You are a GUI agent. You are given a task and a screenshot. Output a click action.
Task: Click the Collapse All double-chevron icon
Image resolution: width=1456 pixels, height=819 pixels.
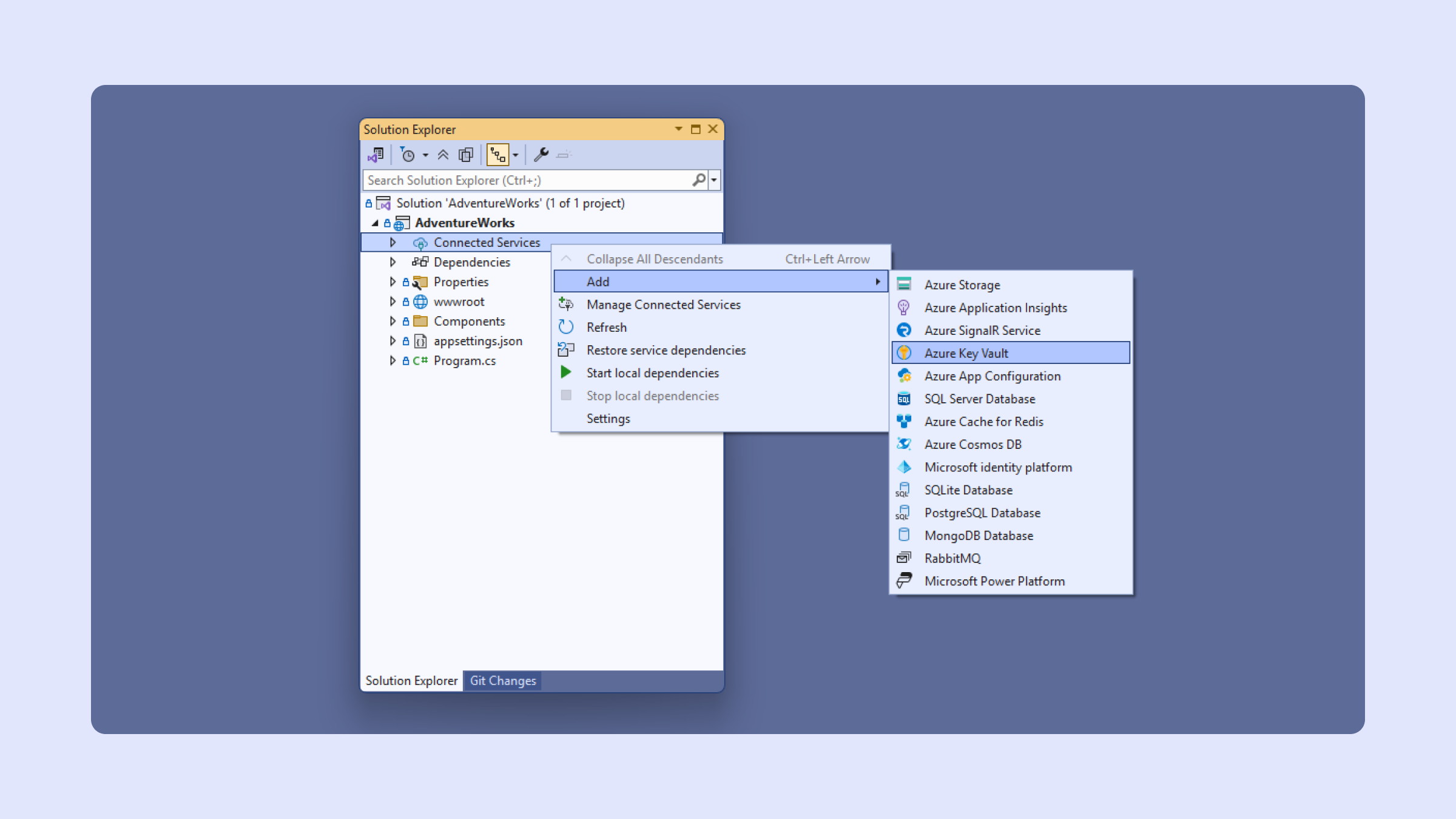click(443, 155)
